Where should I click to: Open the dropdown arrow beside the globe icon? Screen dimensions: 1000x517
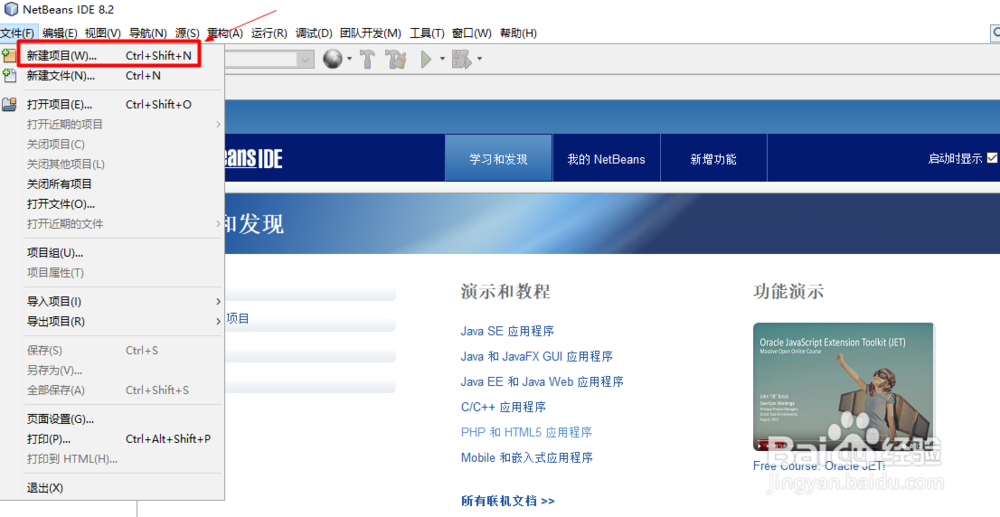tap(349, 59)
